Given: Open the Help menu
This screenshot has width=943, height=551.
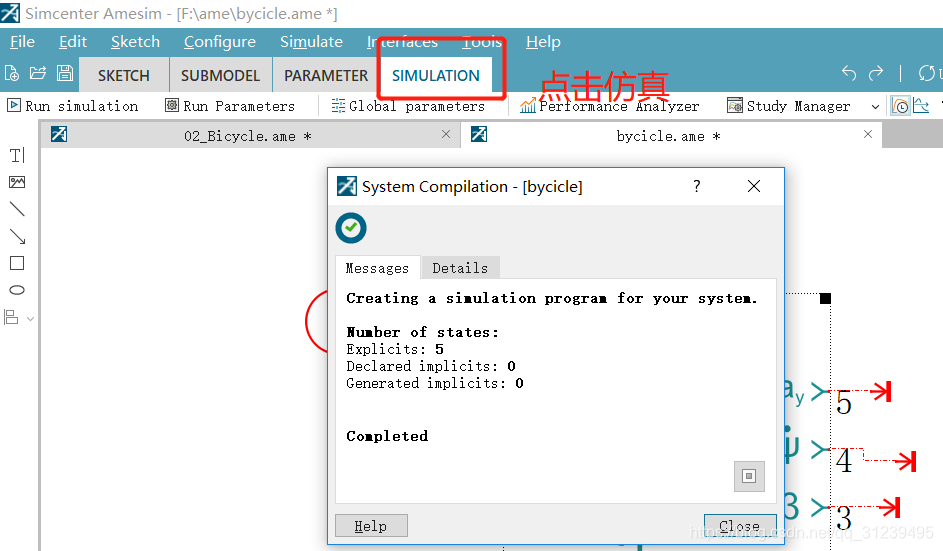Looking at the screenshot, I should 543,42.
